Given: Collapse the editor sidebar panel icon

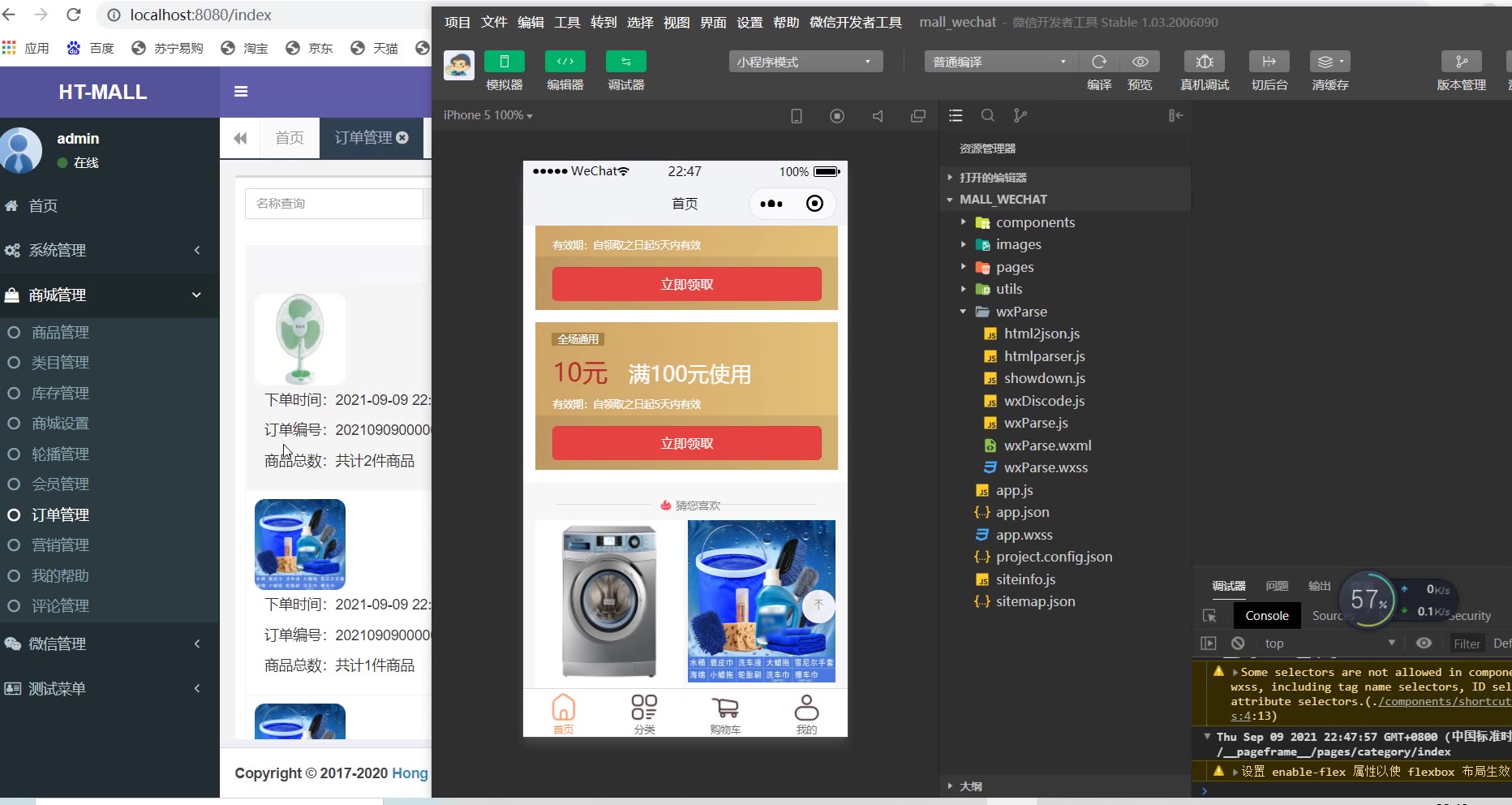Looking at the screenshot, I should (1175, 116).
